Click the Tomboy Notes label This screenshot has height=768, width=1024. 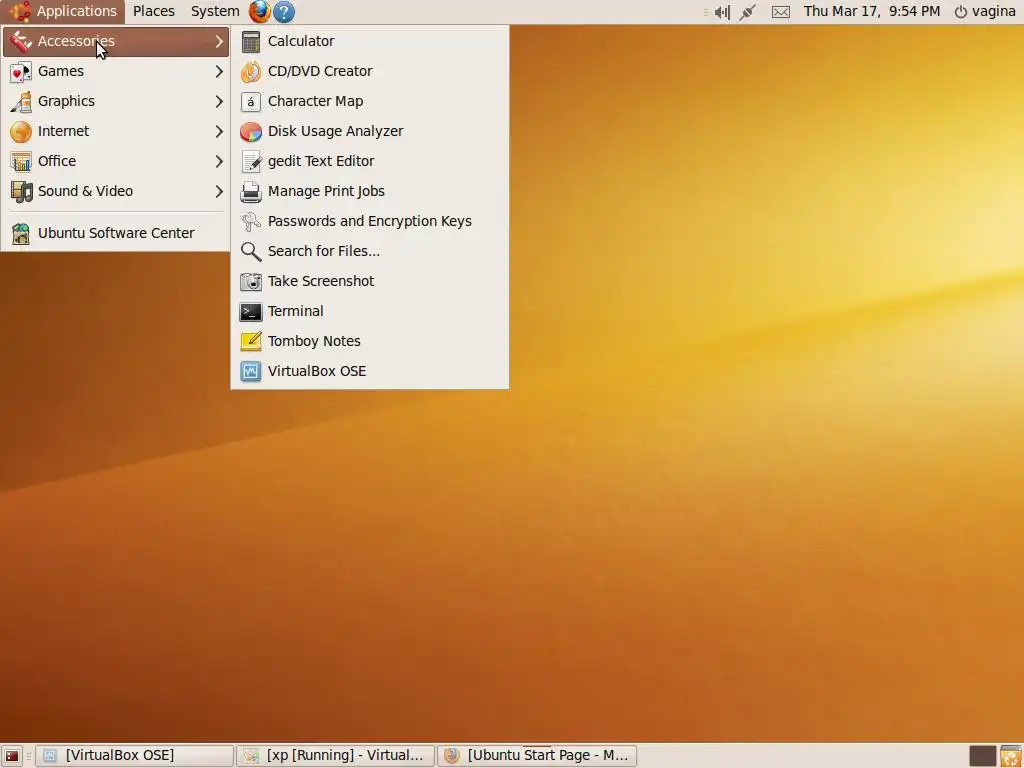(x=314, y=342)
